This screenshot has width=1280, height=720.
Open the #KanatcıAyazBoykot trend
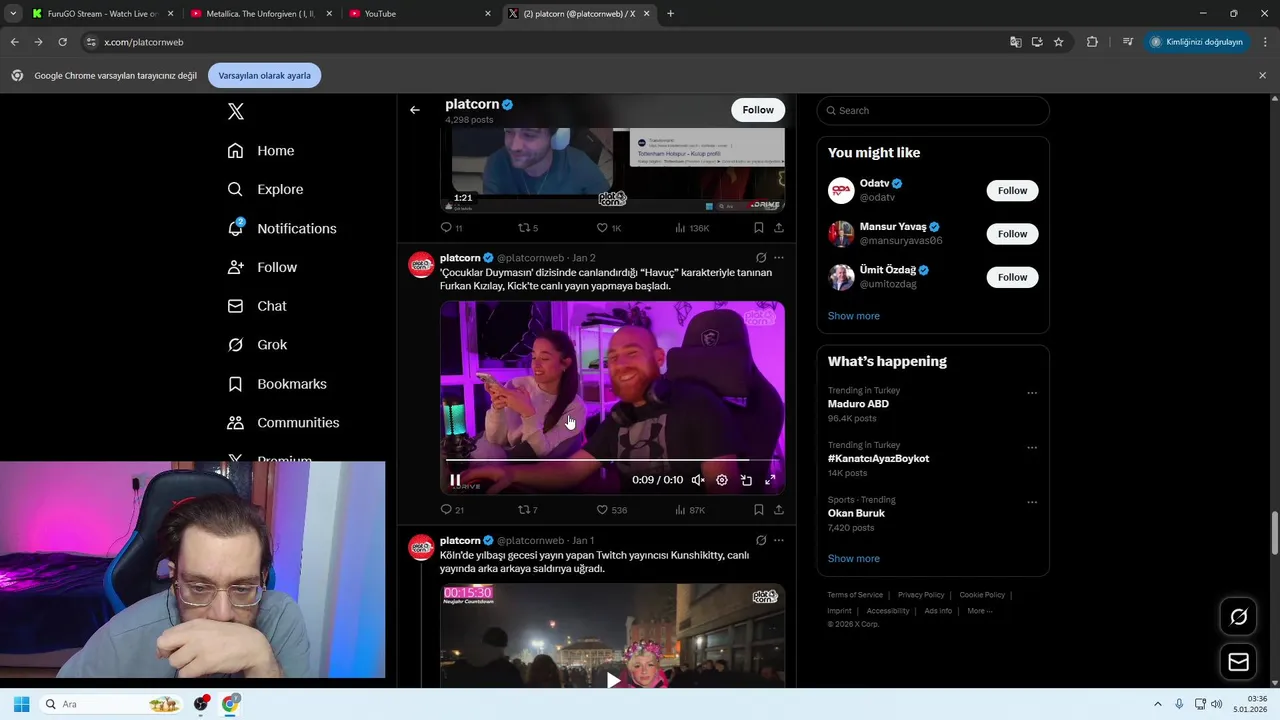click(x=878, y=459)
